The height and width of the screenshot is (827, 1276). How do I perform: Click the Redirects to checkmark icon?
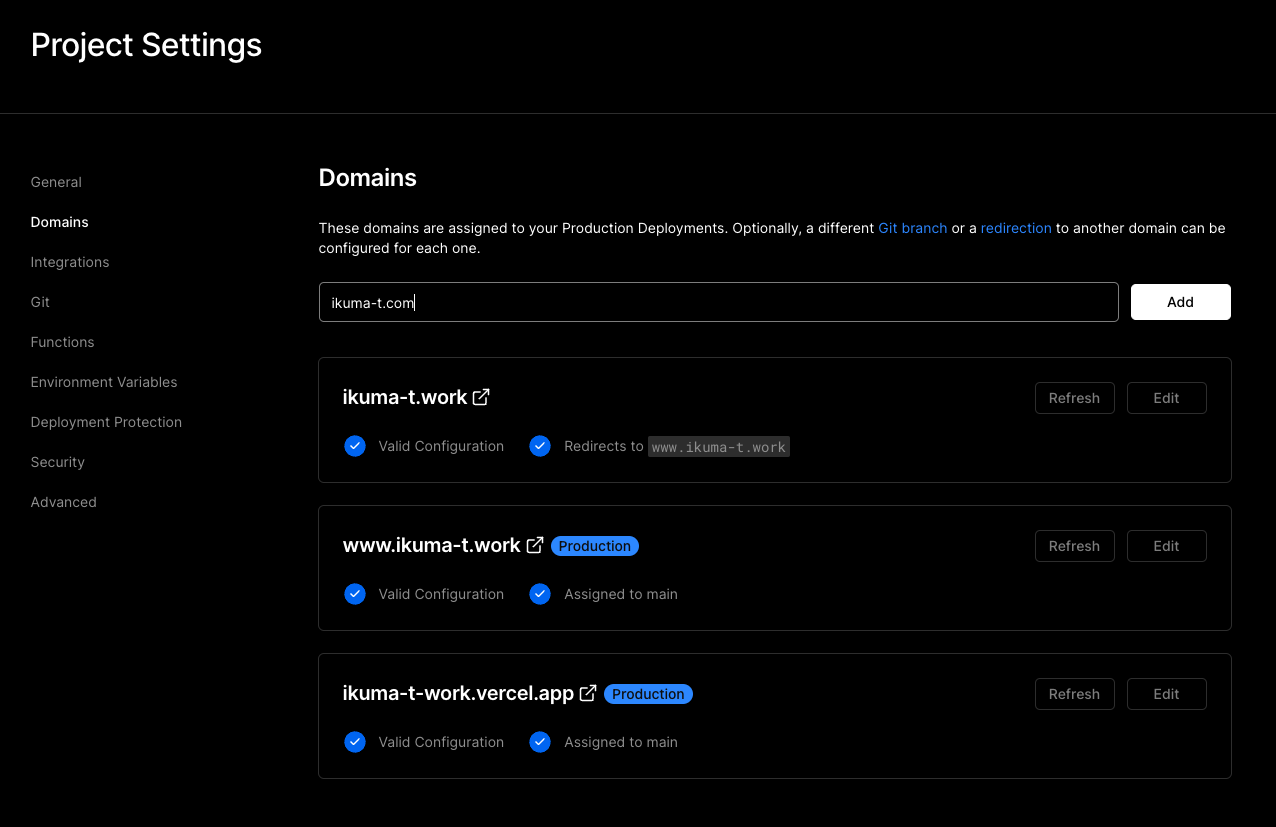(540, 446)
